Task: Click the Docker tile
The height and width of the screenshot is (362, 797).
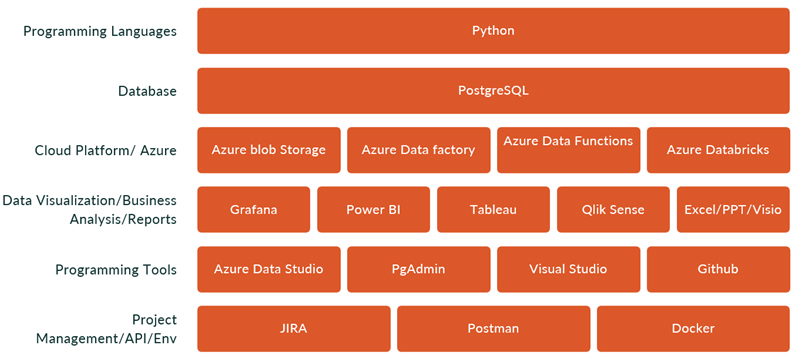Action: tap(693, 329)
